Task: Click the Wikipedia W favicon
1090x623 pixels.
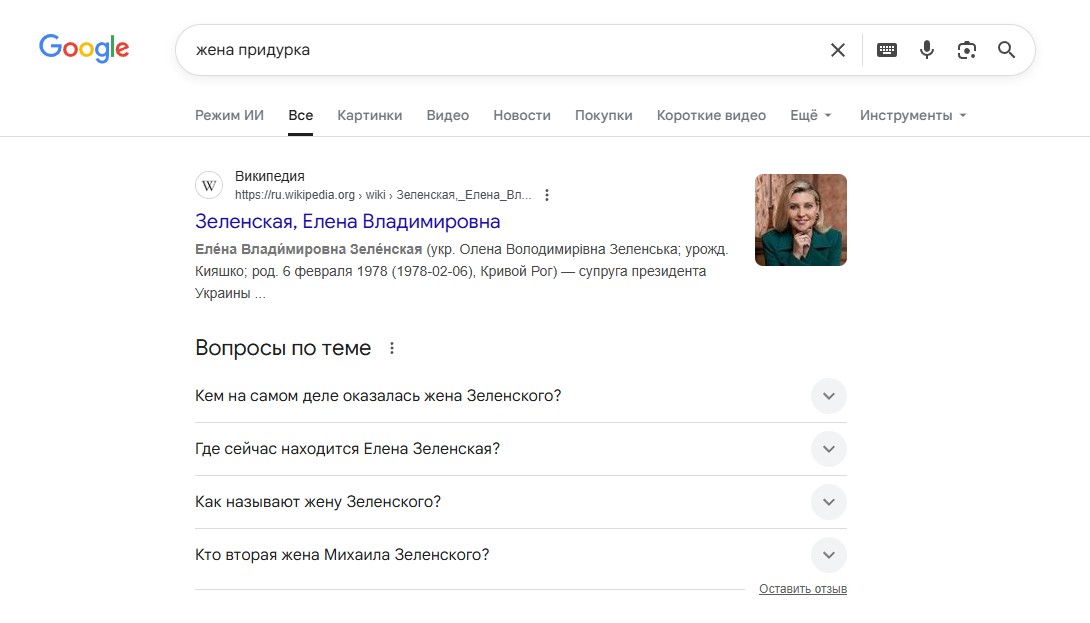Action: (209, 186)
